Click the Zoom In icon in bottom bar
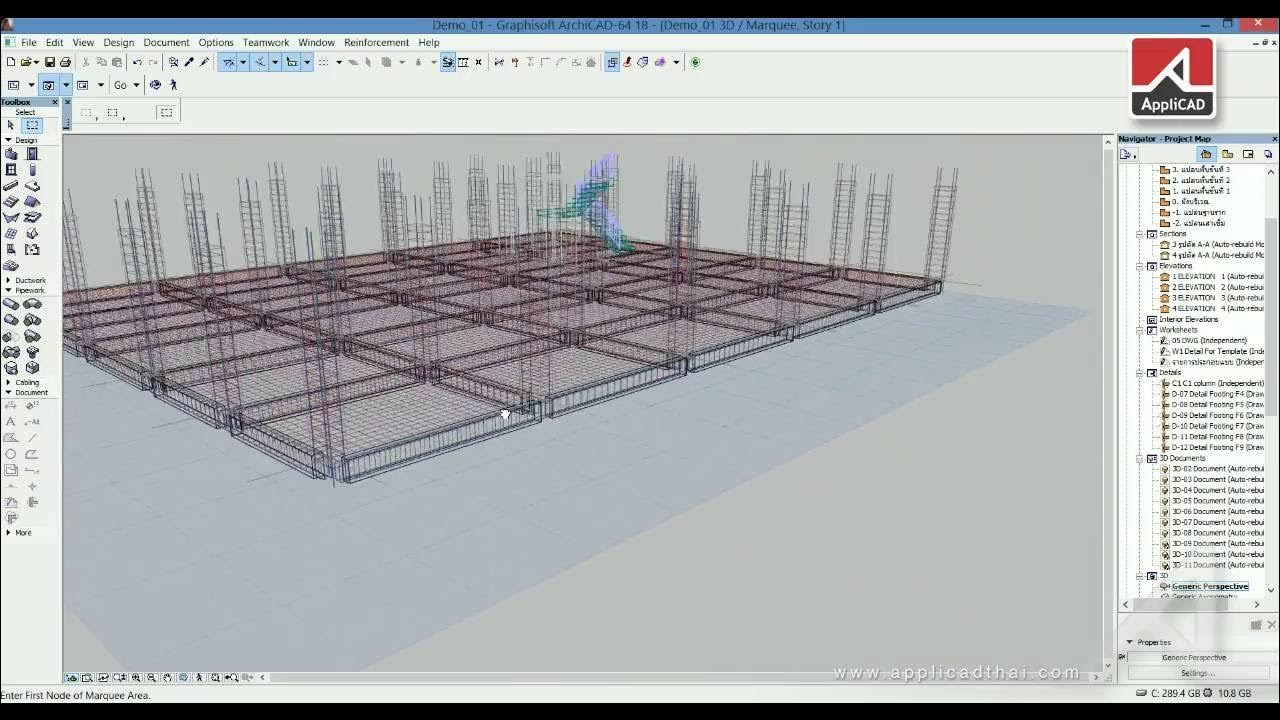Image resolution: width=1280 pixels, height=720 pixels. point(135,677)
